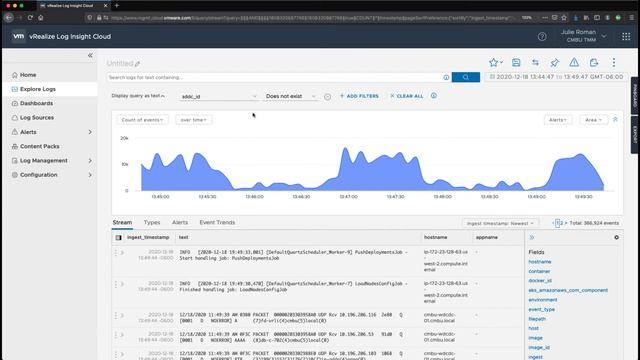Collapse chart with double-chevron up icon
640x360 pixels.
click(x=615, y=119)
